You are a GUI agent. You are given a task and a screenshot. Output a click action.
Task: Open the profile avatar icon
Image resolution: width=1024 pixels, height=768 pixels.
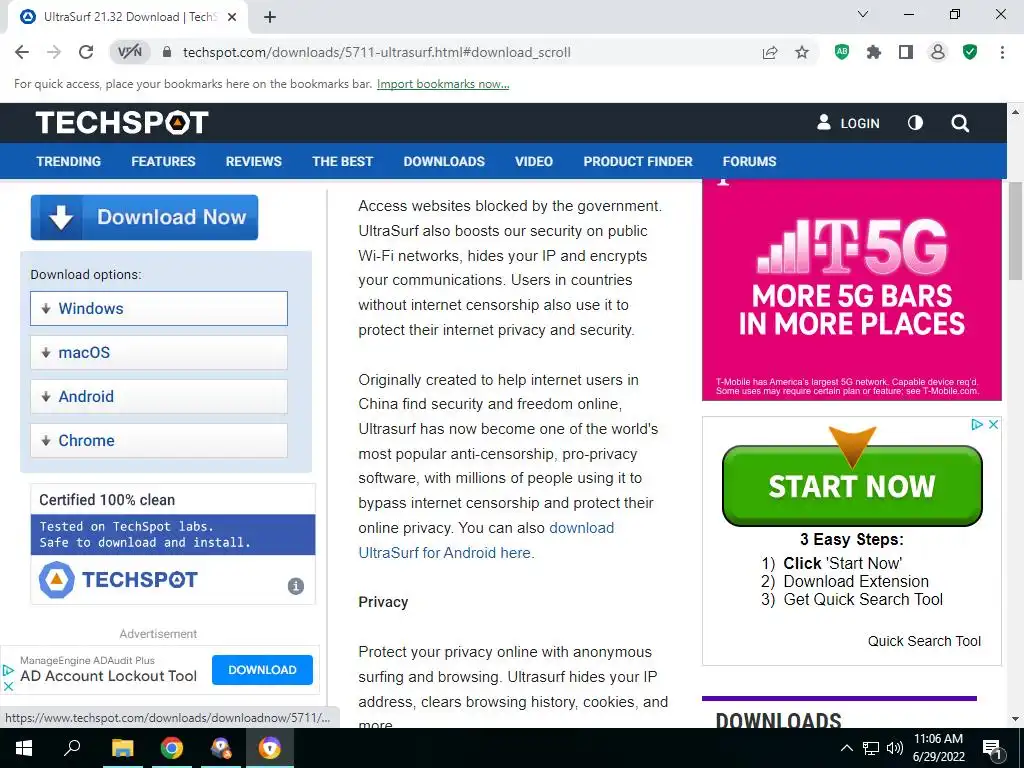938,52
